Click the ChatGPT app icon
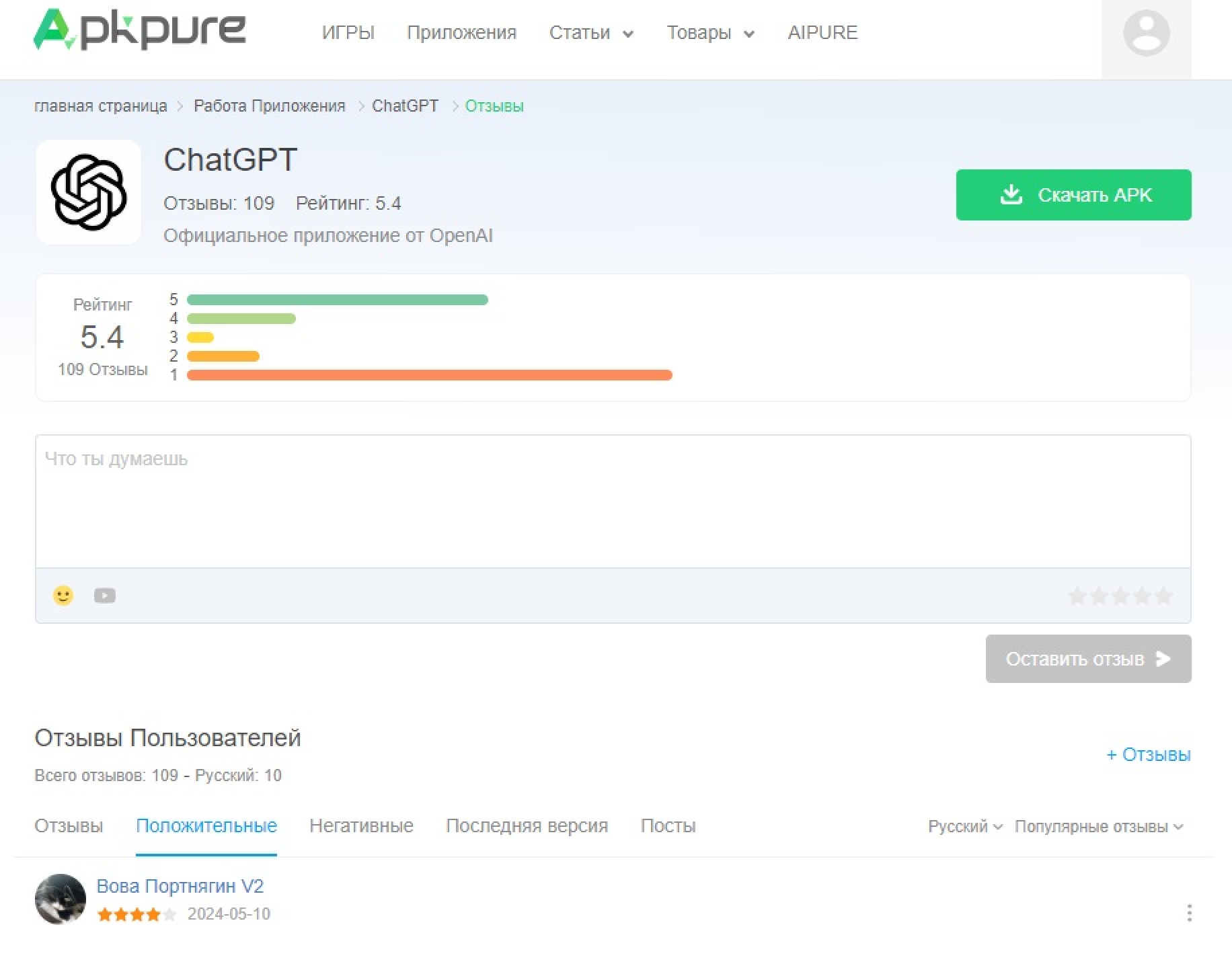Screen dimensions: 1232x968 pyautogui.click(x=89, y=192)
